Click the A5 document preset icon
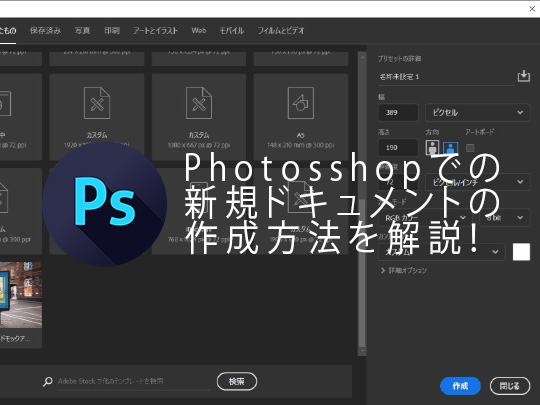540x405 pixels. click(301, 103)
